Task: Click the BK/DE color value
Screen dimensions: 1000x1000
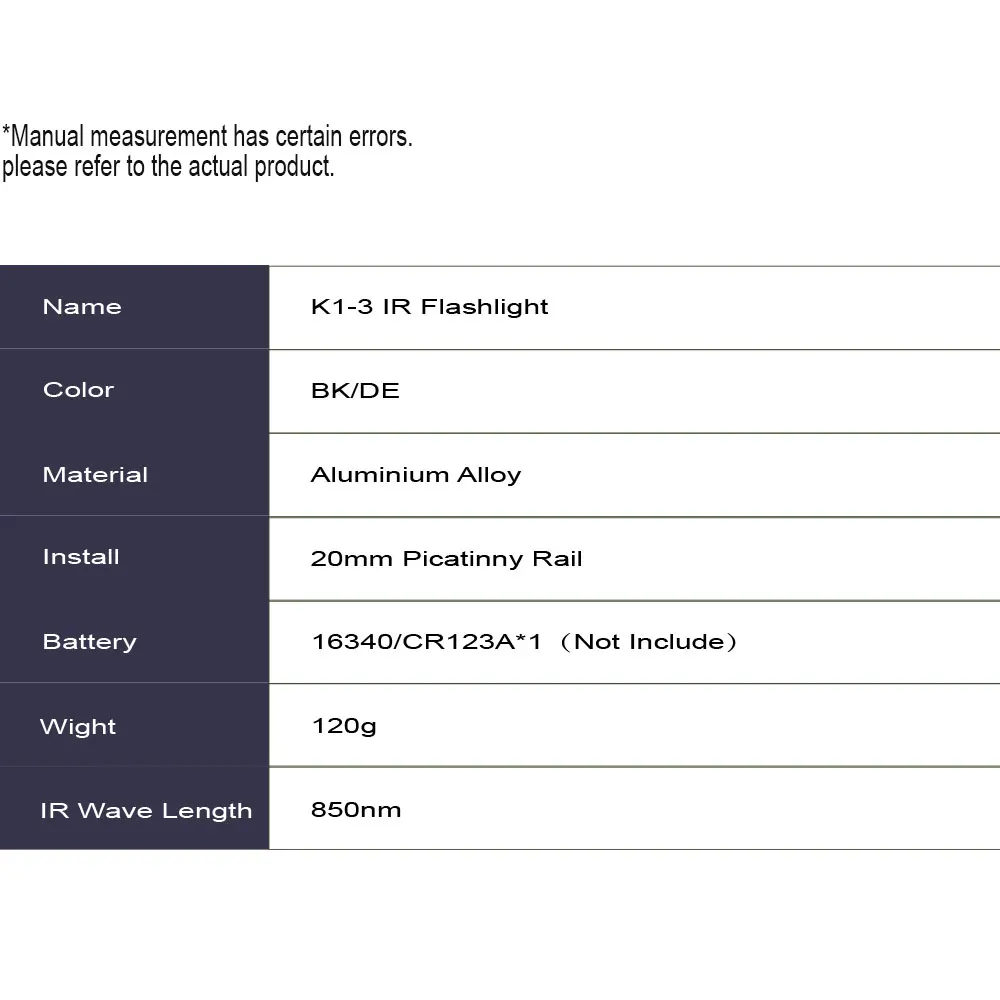Action: [355, 390]
